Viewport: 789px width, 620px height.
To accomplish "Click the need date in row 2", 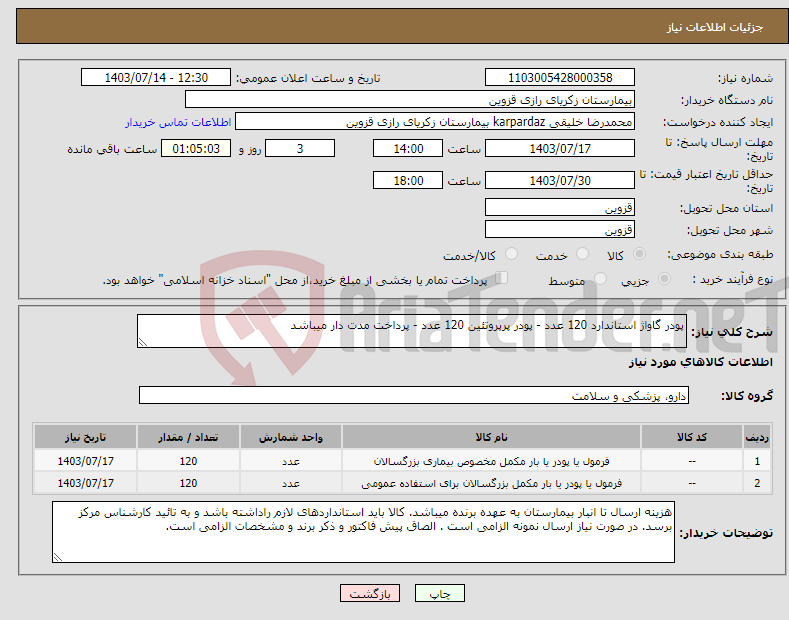I will point(86,483).
